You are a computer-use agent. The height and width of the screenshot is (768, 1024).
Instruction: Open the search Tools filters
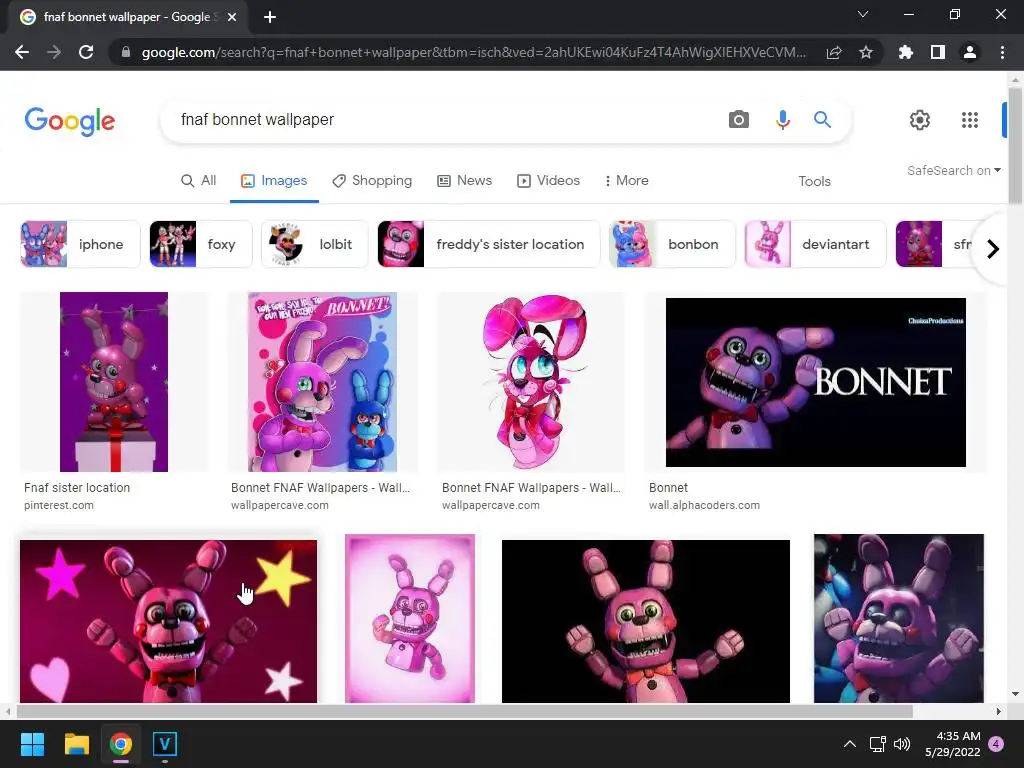[814, 182]
